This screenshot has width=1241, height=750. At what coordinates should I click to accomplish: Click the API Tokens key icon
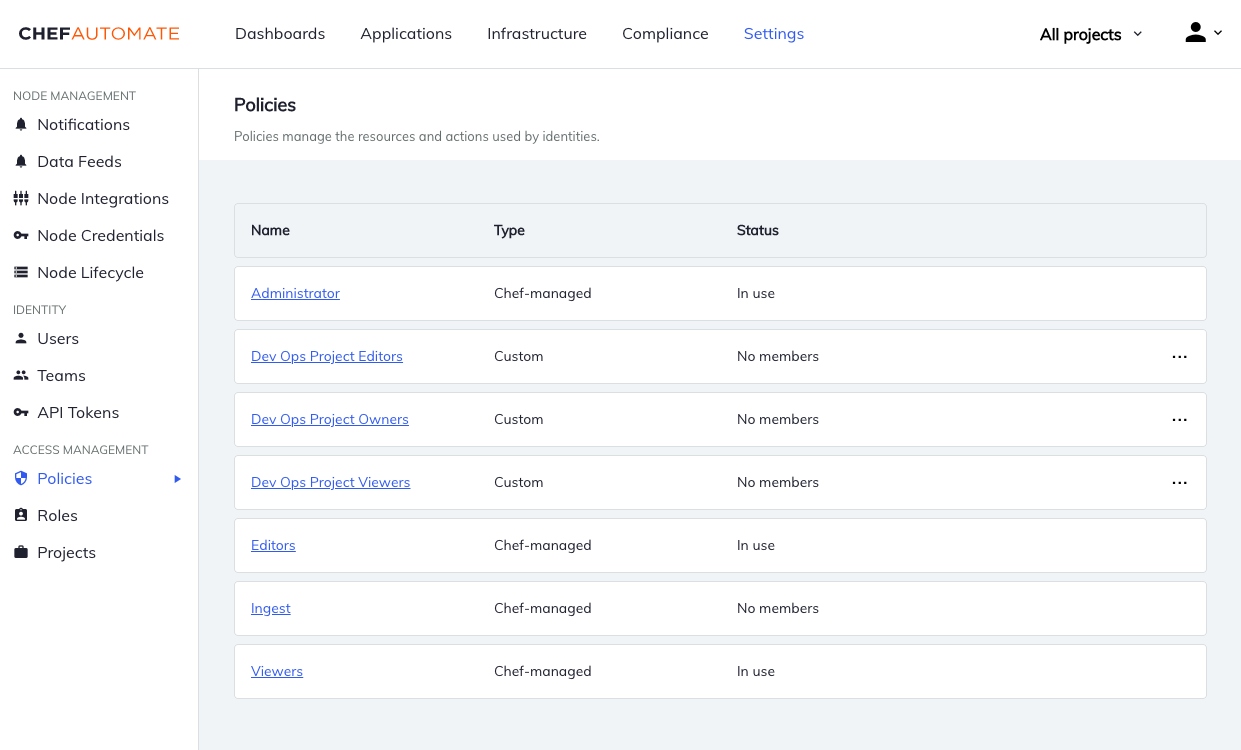tap(21, 412)
